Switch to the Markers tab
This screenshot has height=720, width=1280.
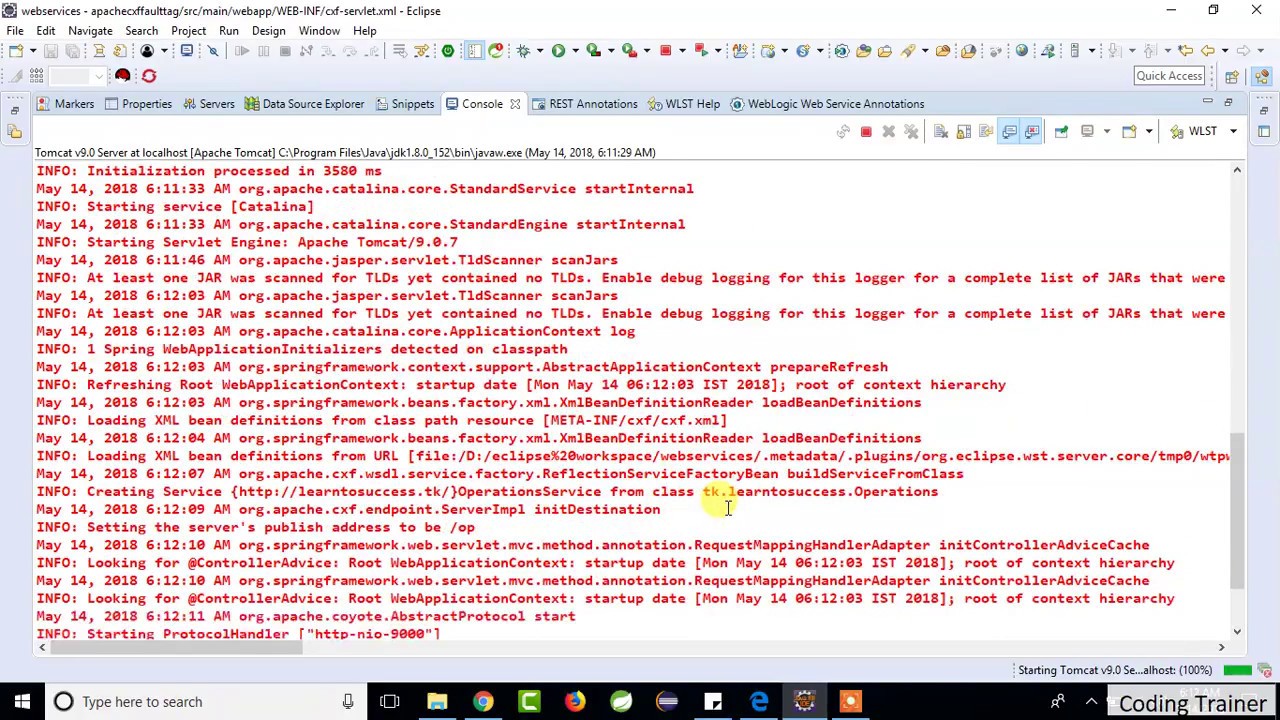click(x=74, y=103)
